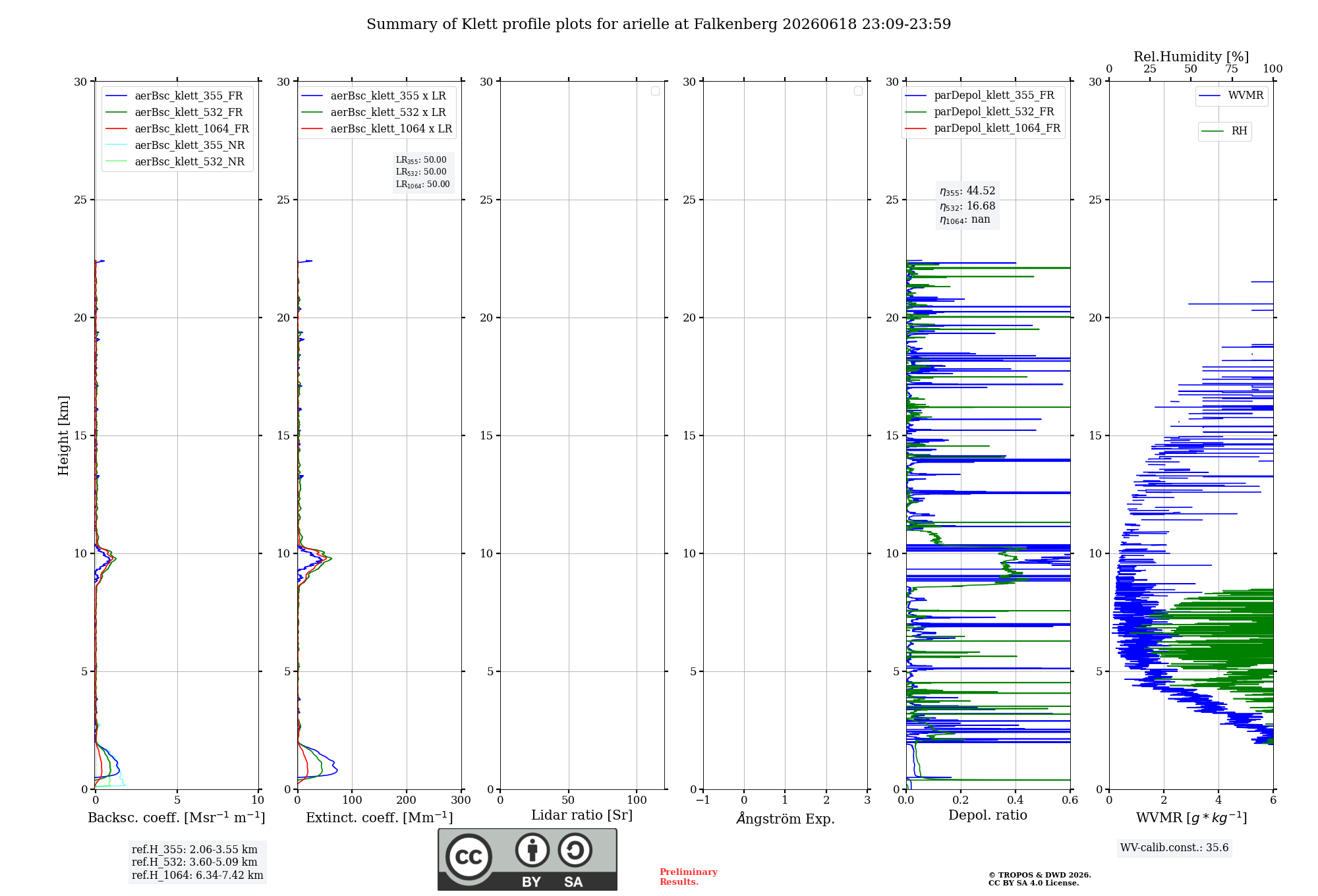Screen dimensions: 1318x896
Task: Select the LR532: 50.00 annotation
Action: [x=421, y=172]
